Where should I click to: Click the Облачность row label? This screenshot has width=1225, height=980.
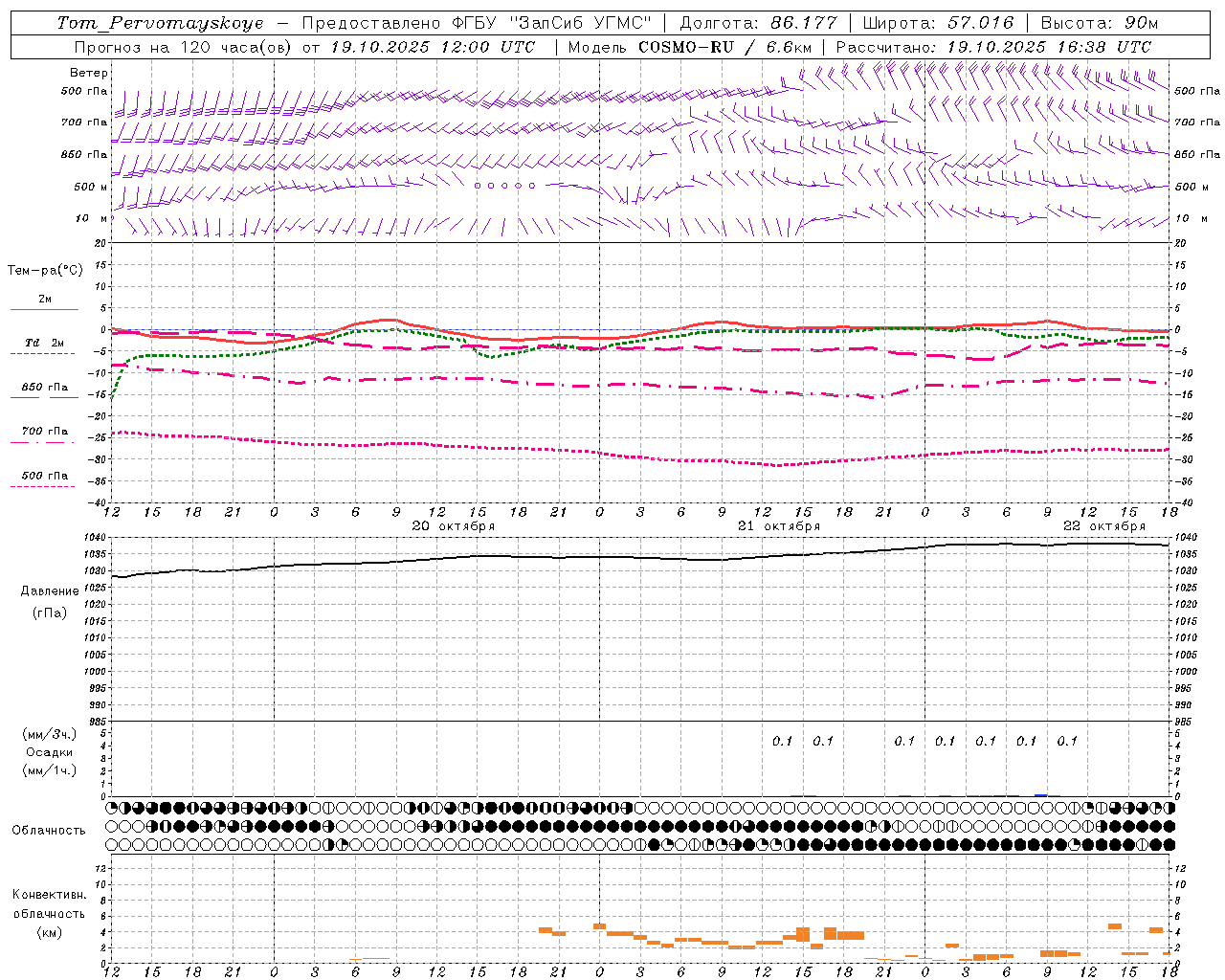click(48, 831)
